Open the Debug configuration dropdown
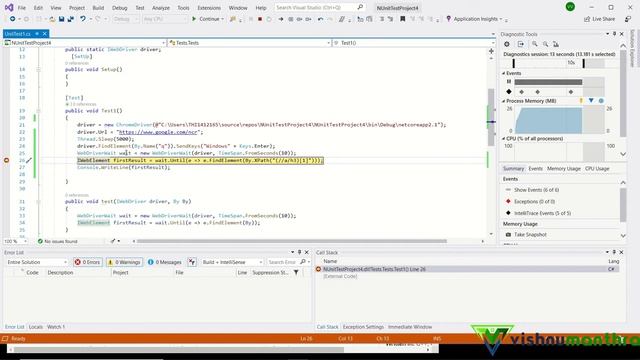Screen dimensions: 640x360 [x=126, y=19]
